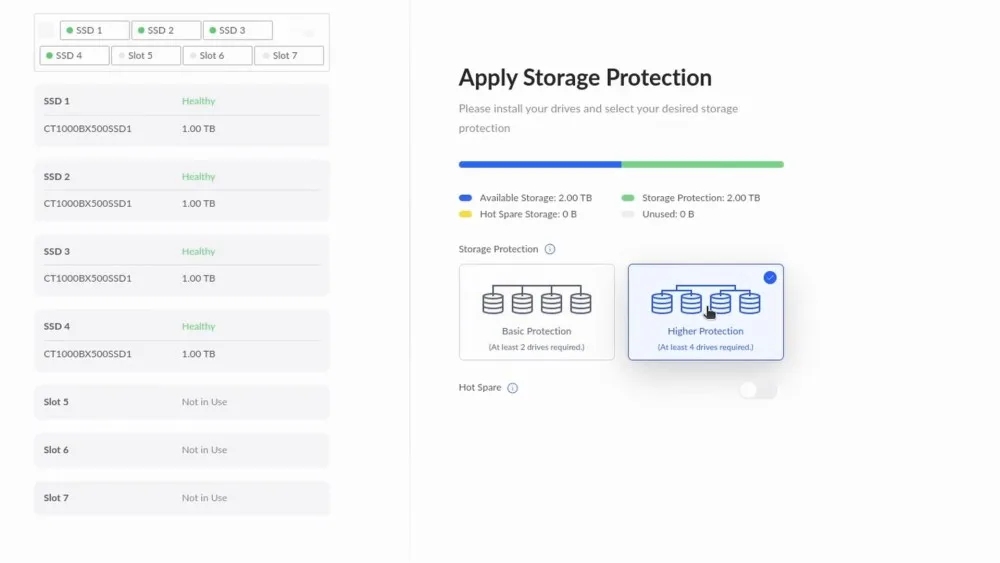Open the SSD 3 drive details card

point(181,265)
